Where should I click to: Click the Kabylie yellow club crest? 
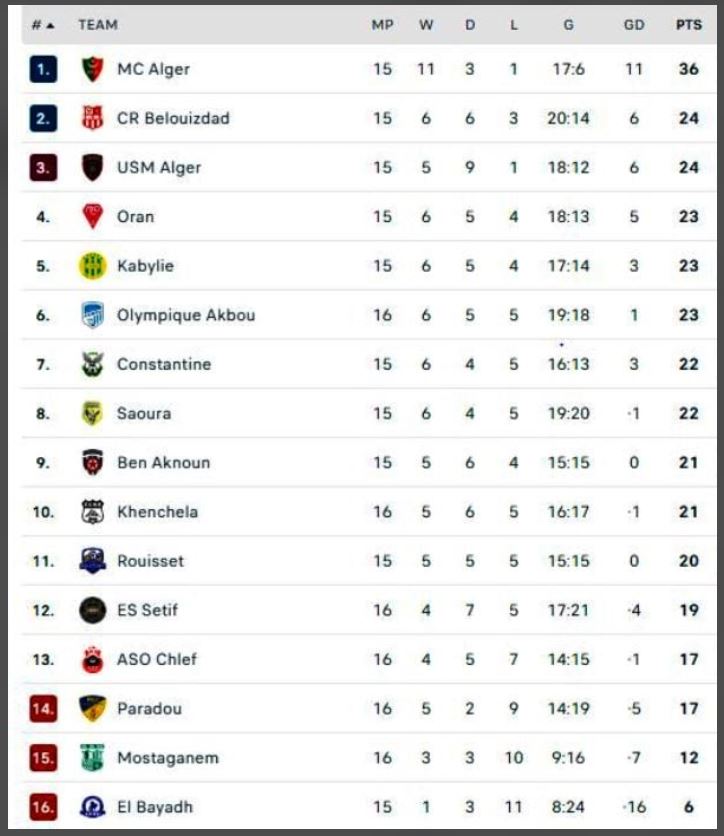(92, 266)
